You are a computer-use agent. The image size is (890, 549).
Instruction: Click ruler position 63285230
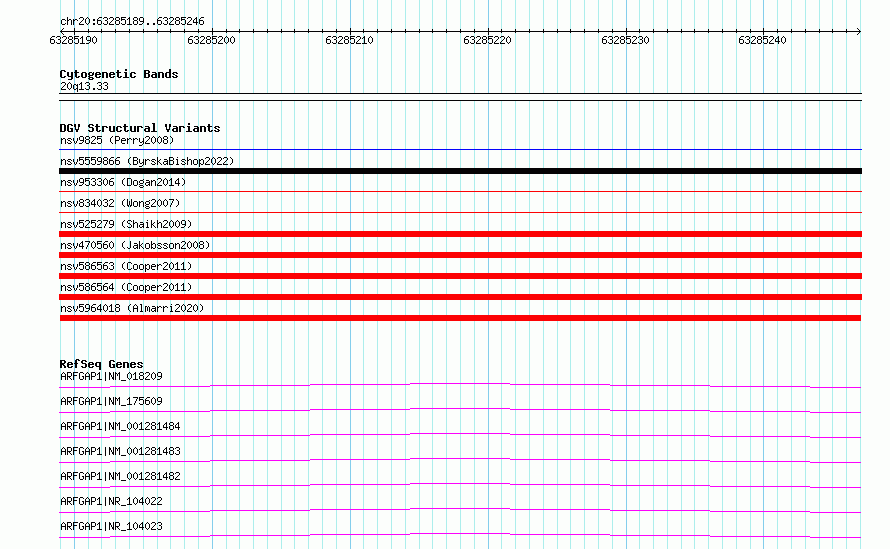click(625, 40)
